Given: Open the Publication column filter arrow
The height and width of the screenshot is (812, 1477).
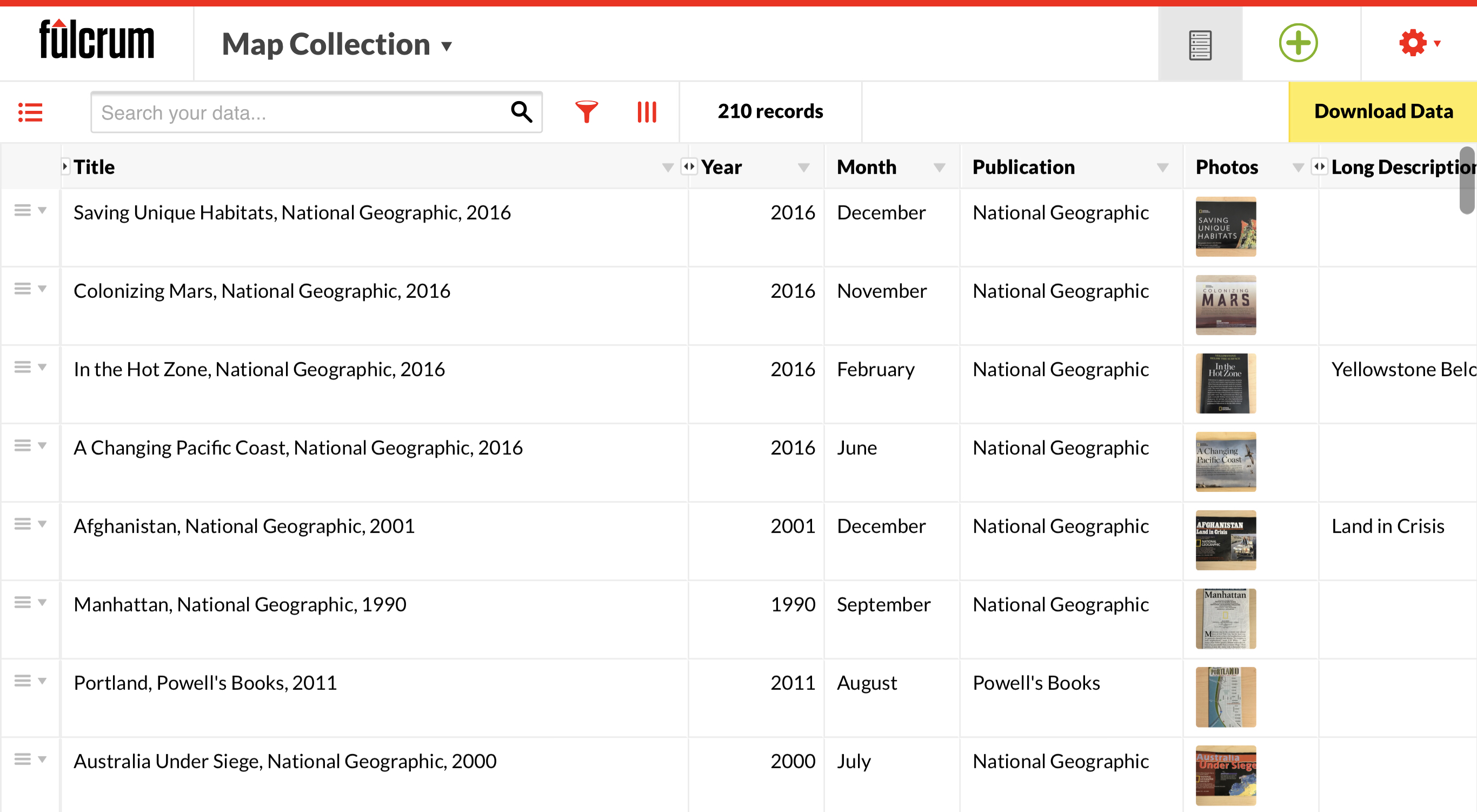Looking at the screenshot, I should 1162,168.
